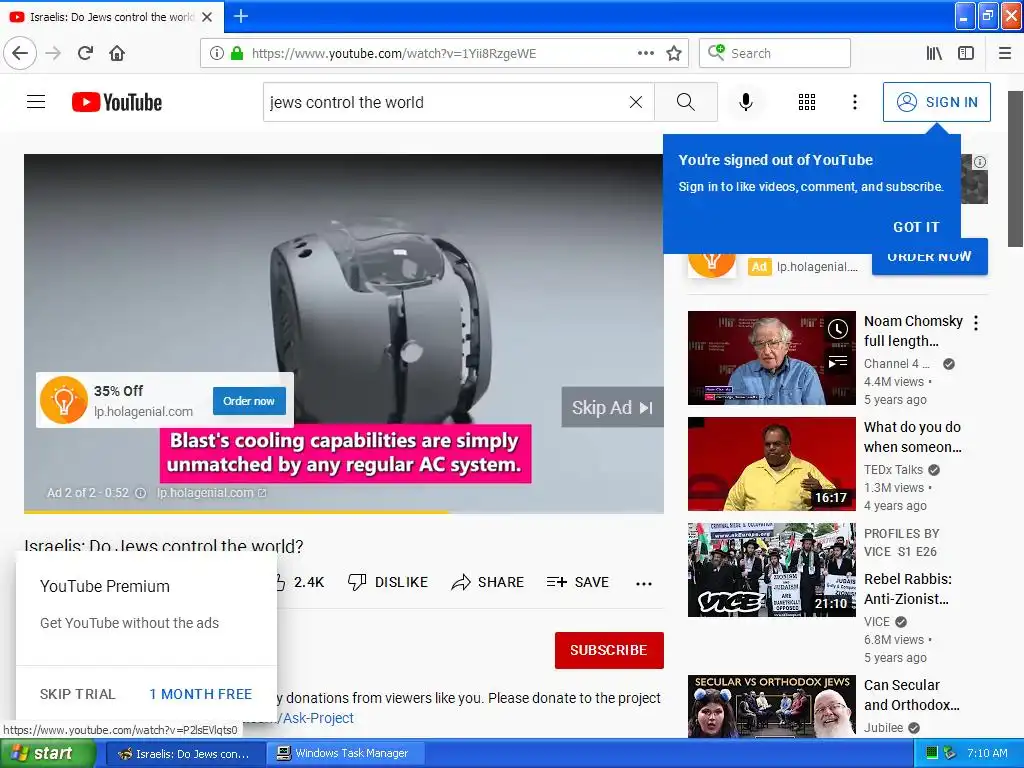Clear the YouTube search query
This screenshot has height=768, width=1024.
tap(635, 102)
